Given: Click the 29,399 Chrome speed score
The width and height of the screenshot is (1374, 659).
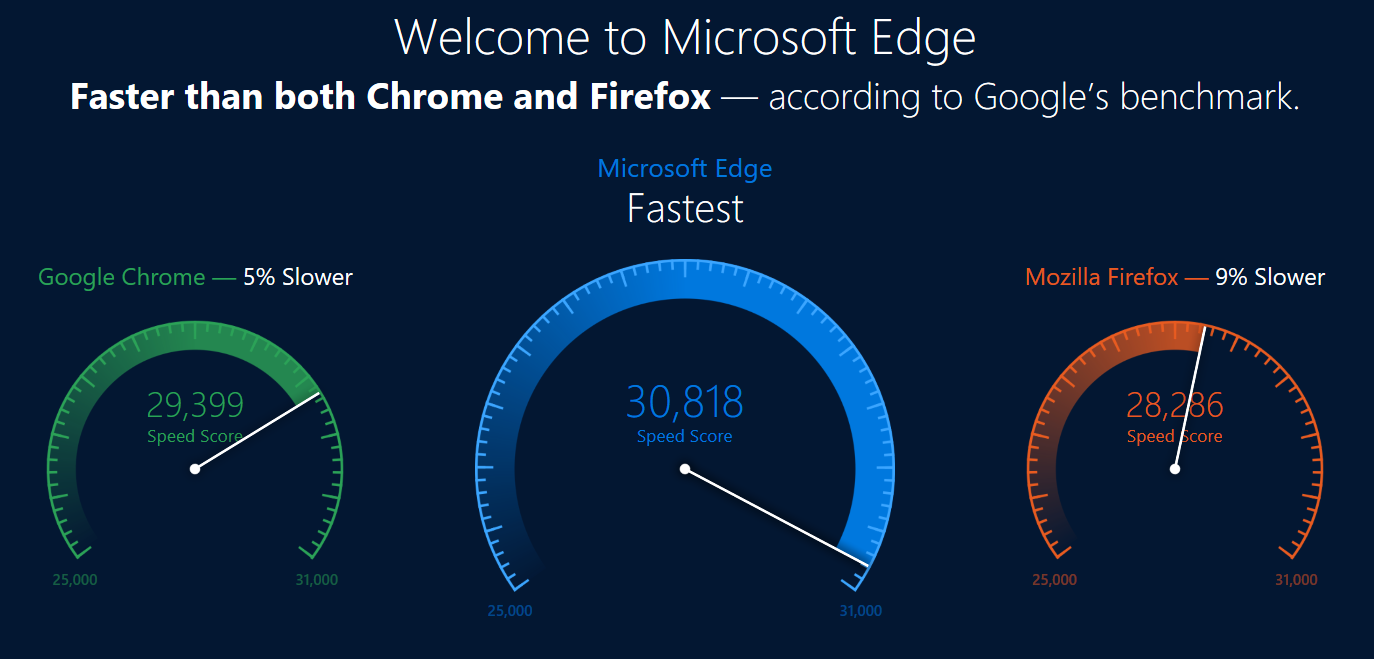Looking at the screenshot, I should [195, 405].
